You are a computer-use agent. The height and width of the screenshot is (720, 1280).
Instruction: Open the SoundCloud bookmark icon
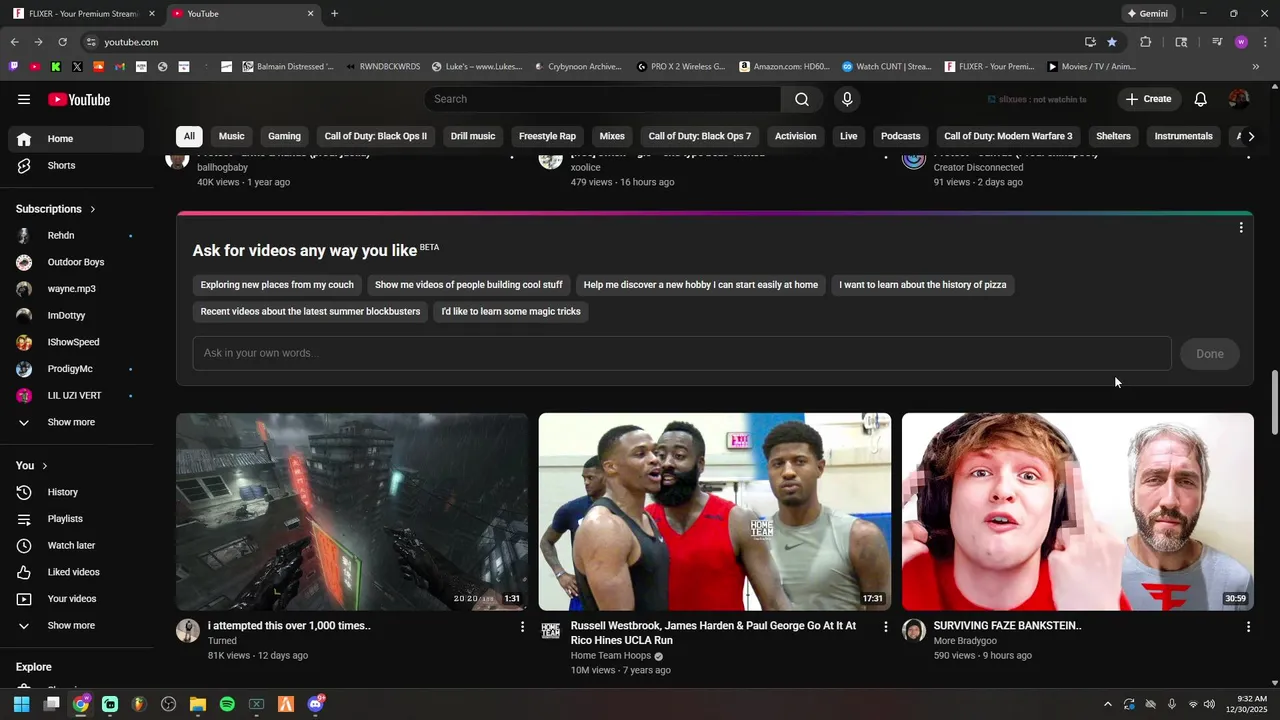point(98,67)
